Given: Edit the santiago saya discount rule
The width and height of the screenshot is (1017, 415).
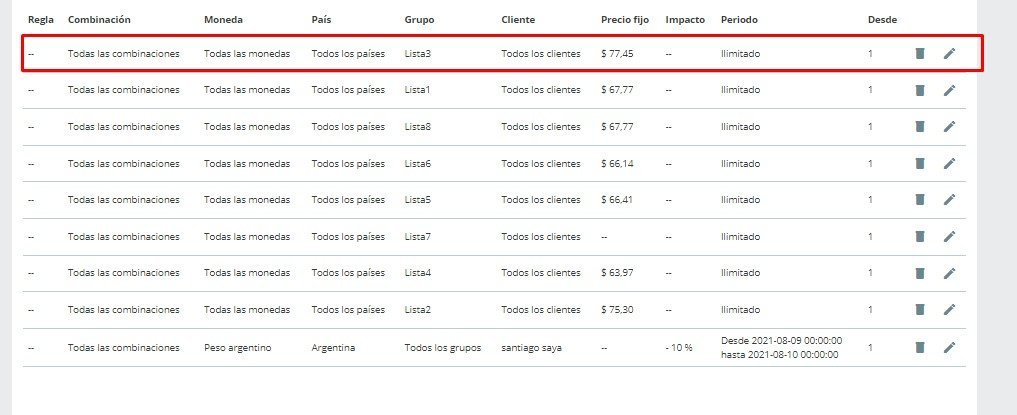Looking at the screenshot, I should 949,347.
